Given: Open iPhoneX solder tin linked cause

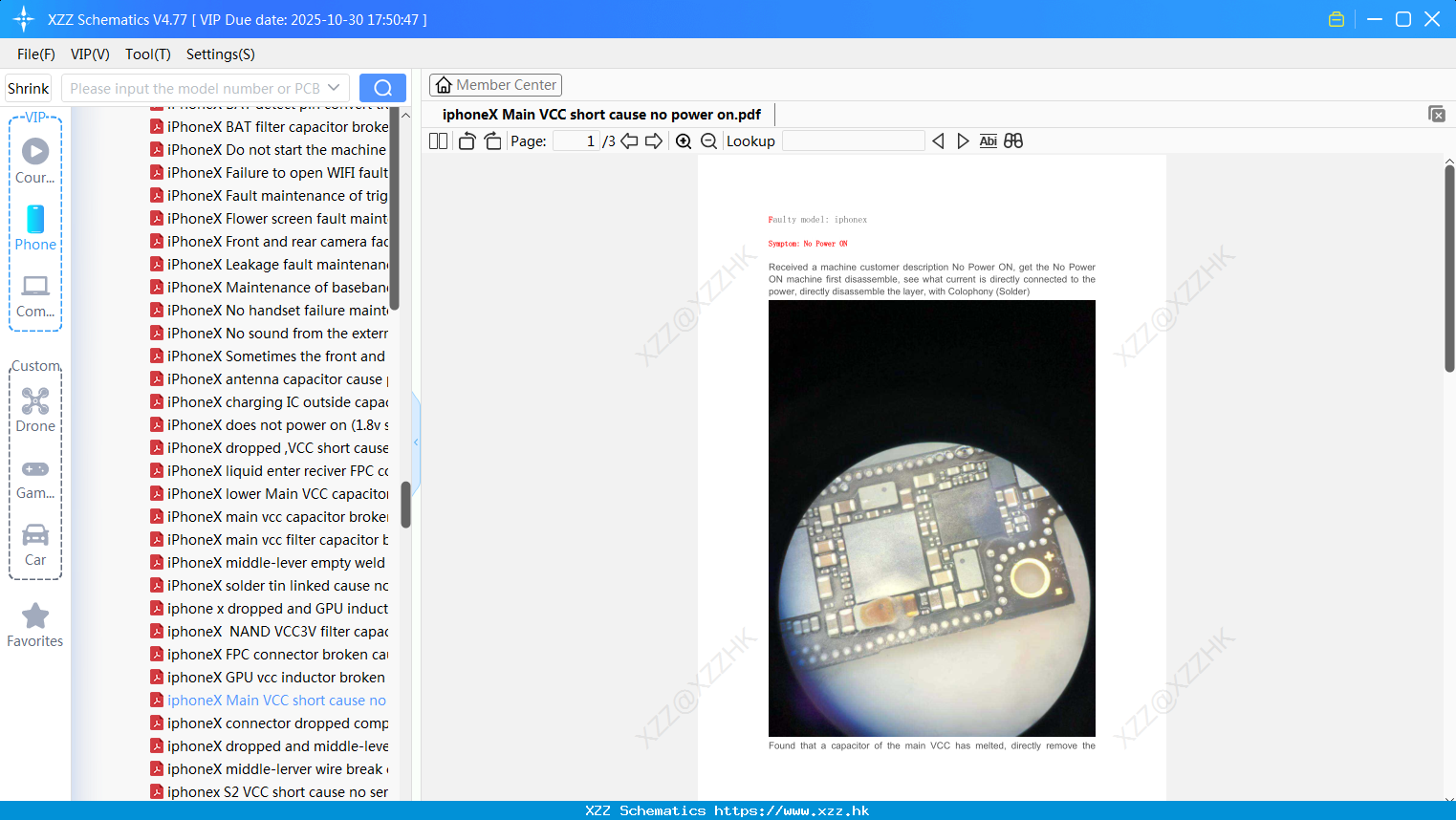Looking at the screenshot, I should (277, 585).
